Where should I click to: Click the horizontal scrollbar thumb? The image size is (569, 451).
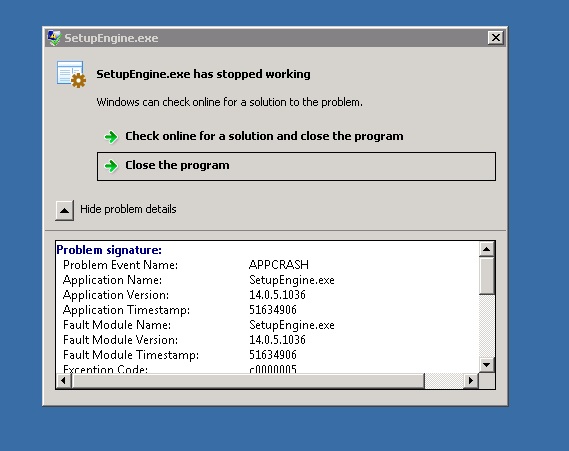tap(248, 381)
